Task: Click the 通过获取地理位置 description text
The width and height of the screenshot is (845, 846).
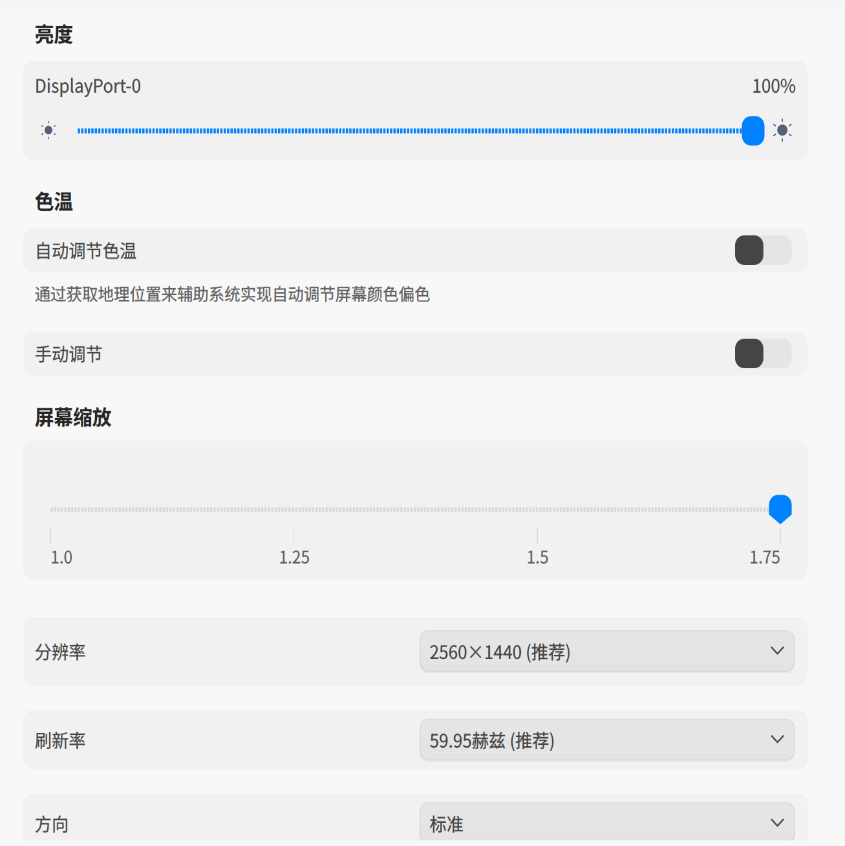Action: point(233,295)
